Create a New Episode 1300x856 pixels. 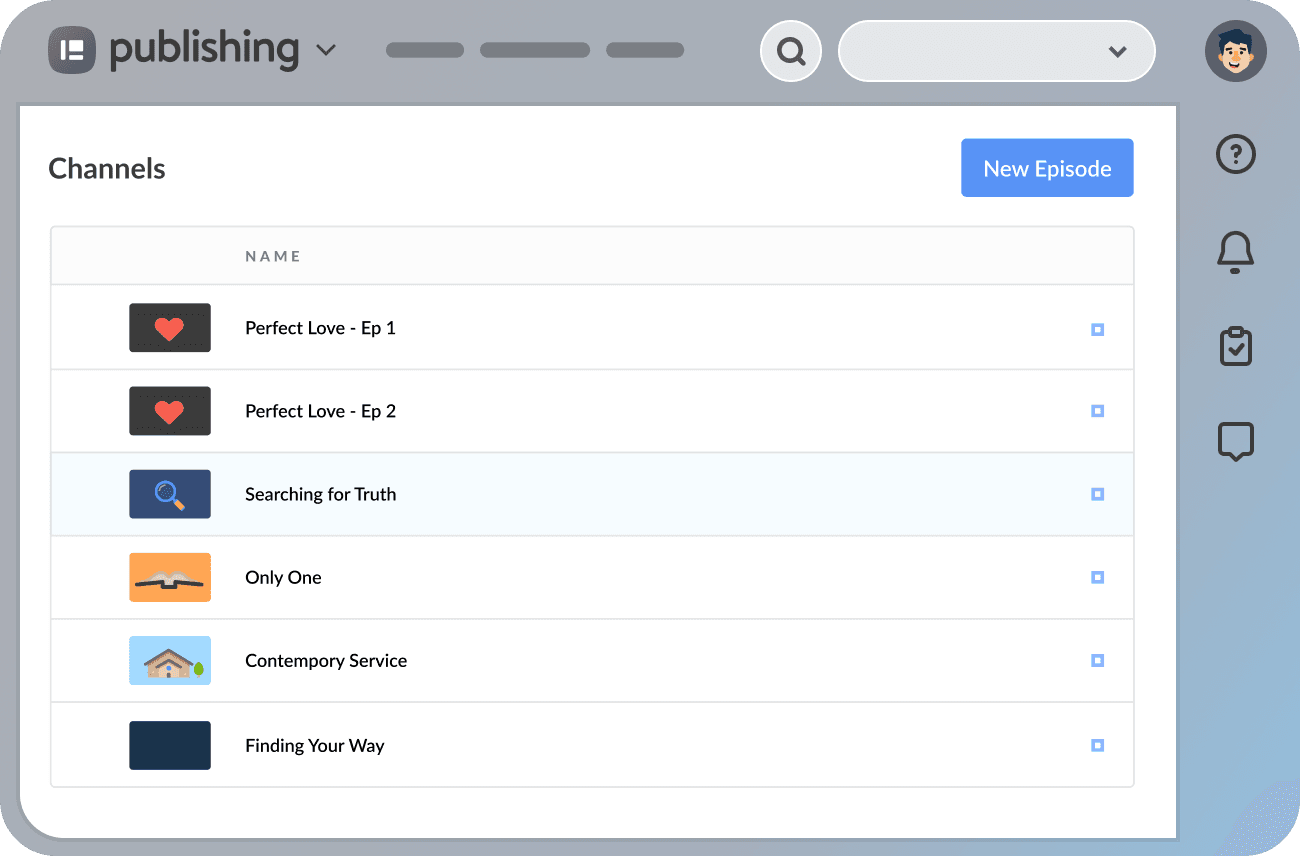coord(1047,167)
